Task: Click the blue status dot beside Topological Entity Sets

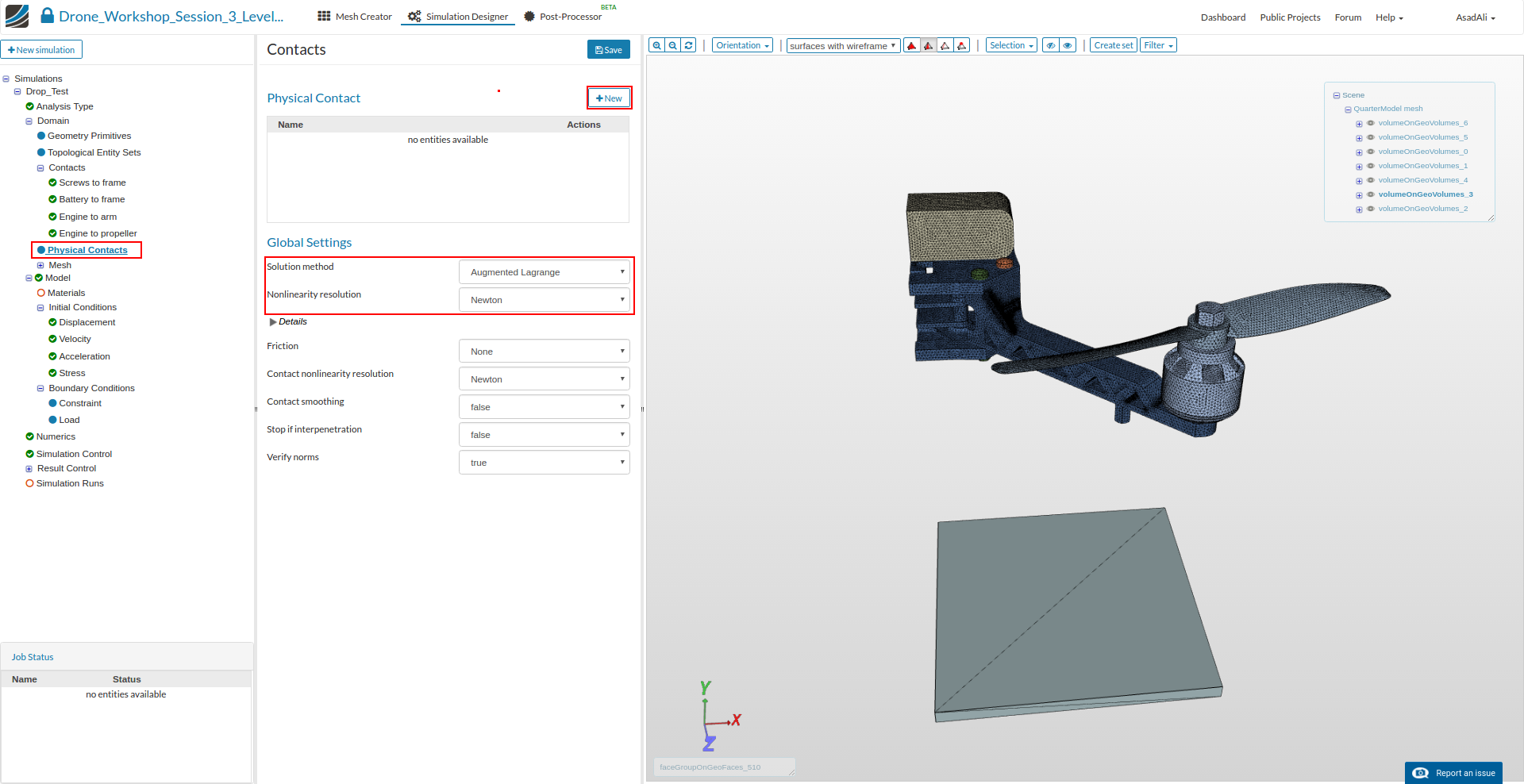Action: [x=41, y=152]
